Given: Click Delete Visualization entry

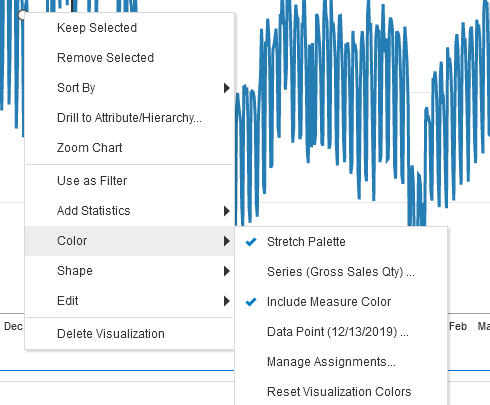Looking at the screenshot, I should click(130, 334).
